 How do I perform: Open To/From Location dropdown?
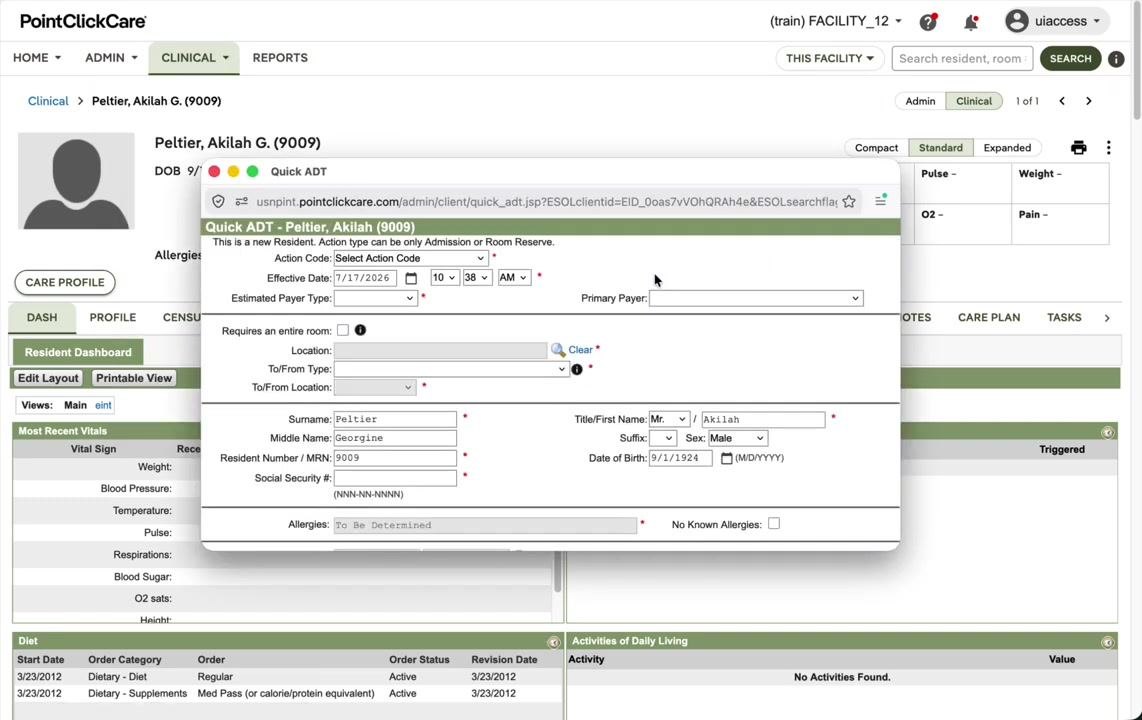coord(374,387)
